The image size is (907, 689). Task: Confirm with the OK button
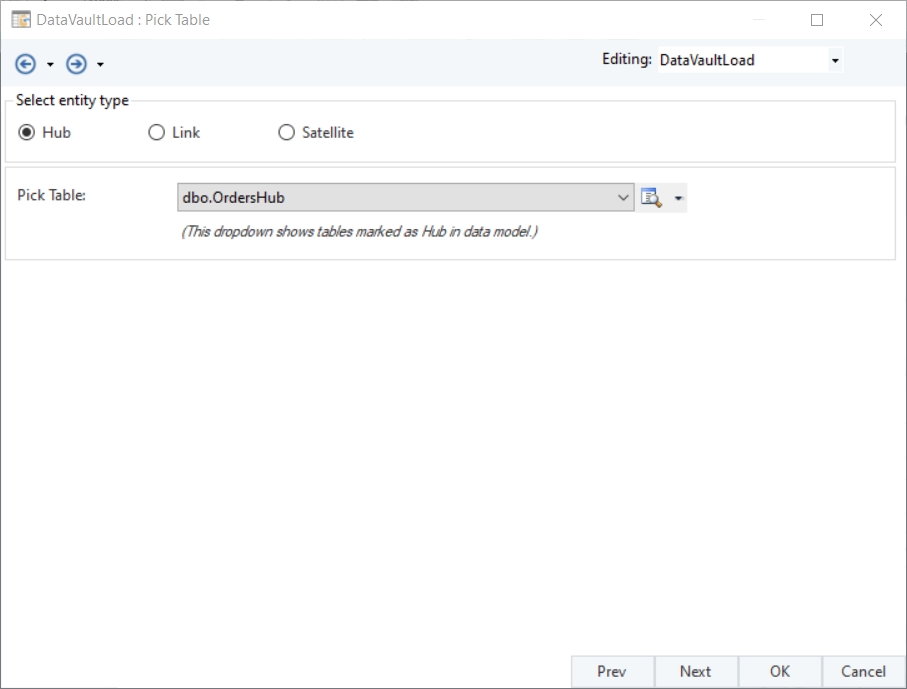point(780,672)
